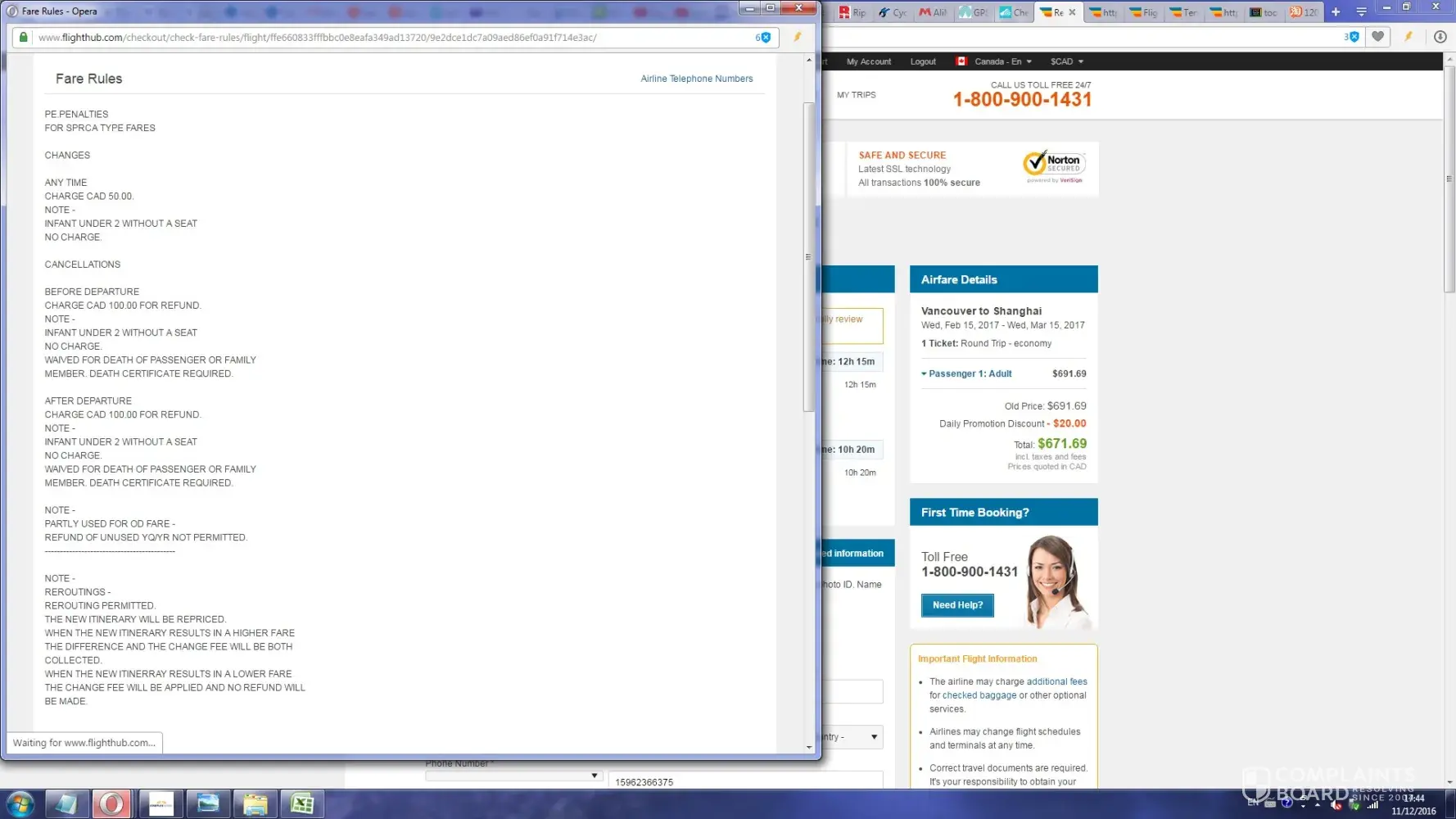Image resolution: width=1456 pixels, height=819 pixels.
Task: Switch to the '120' Taobao tab
Action: (1304, 12)
